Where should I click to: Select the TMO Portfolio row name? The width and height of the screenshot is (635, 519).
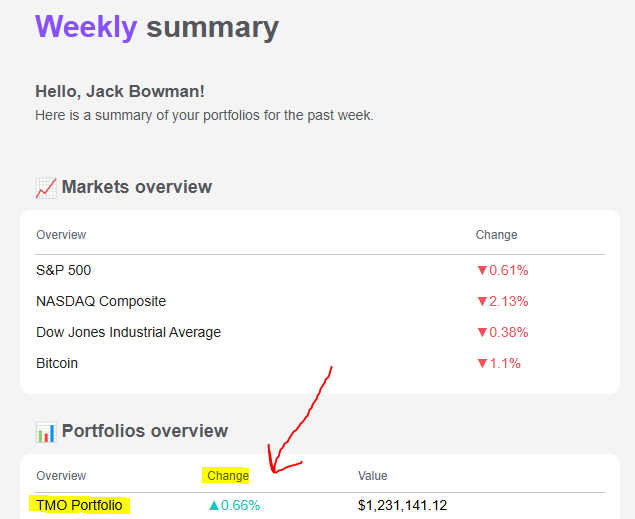79,505
